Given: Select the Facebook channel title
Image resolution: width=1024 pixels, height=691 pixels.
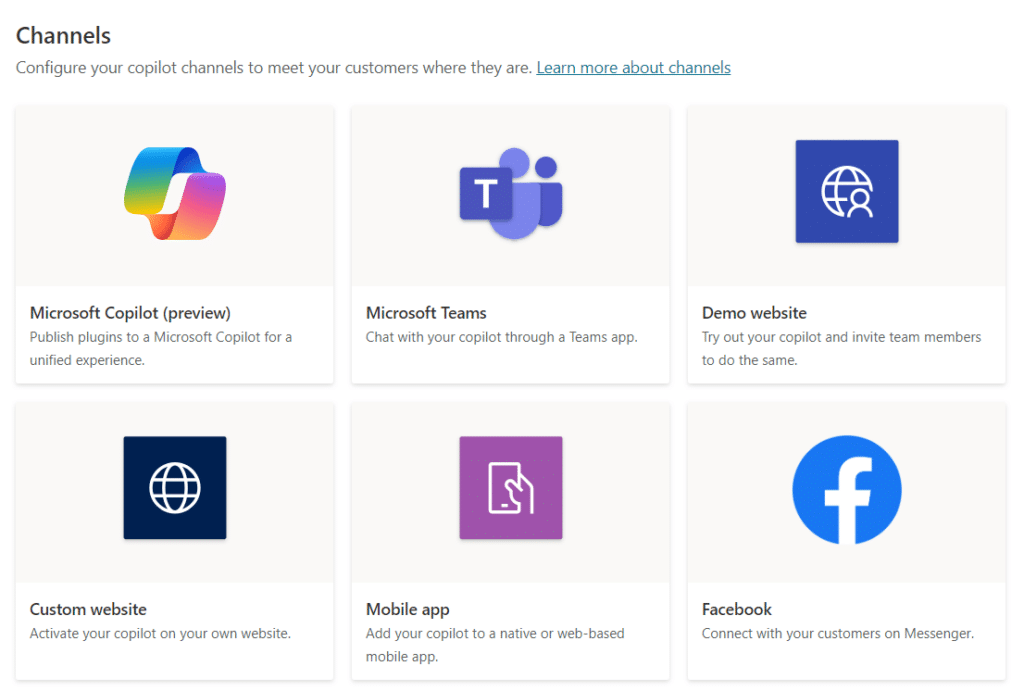Looking at the screenshot, I should pos(737,609).
